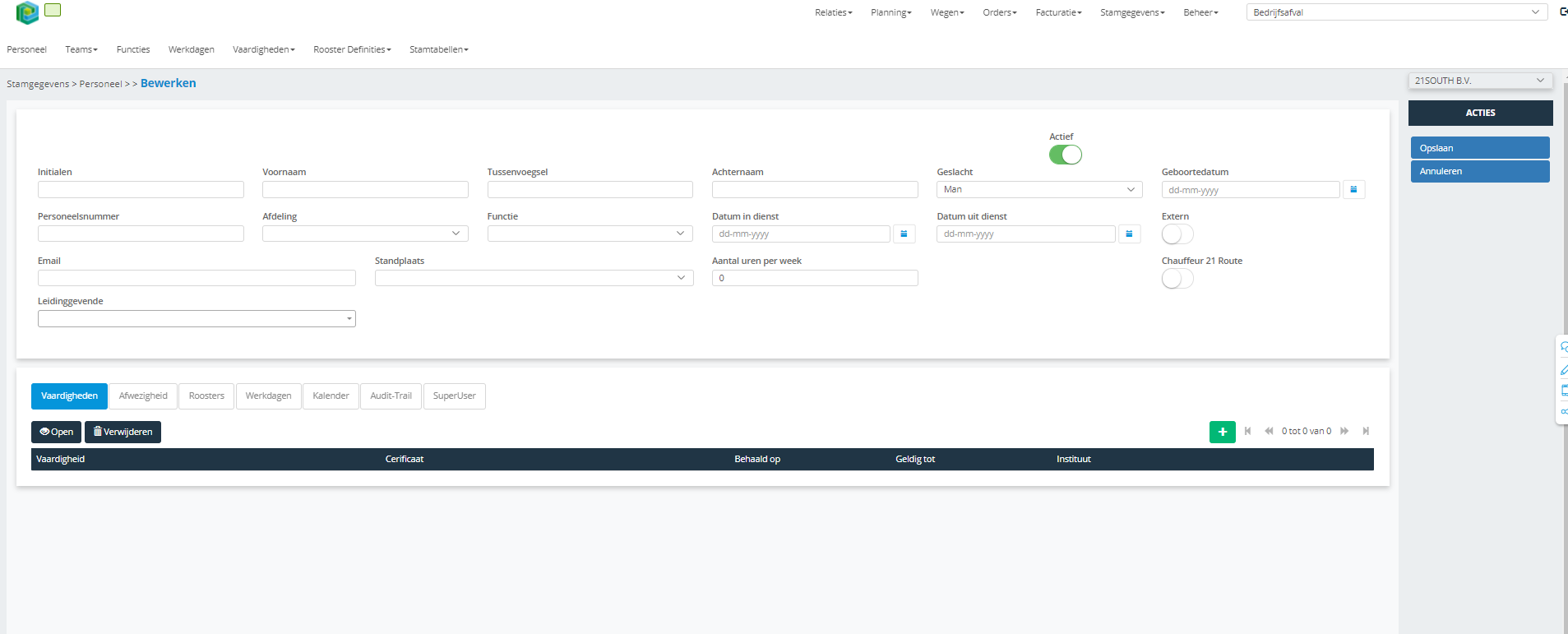This screenshot has height=634, width=1568.
Task: Toggle the Actief switch off
Action: [1065, 155]
